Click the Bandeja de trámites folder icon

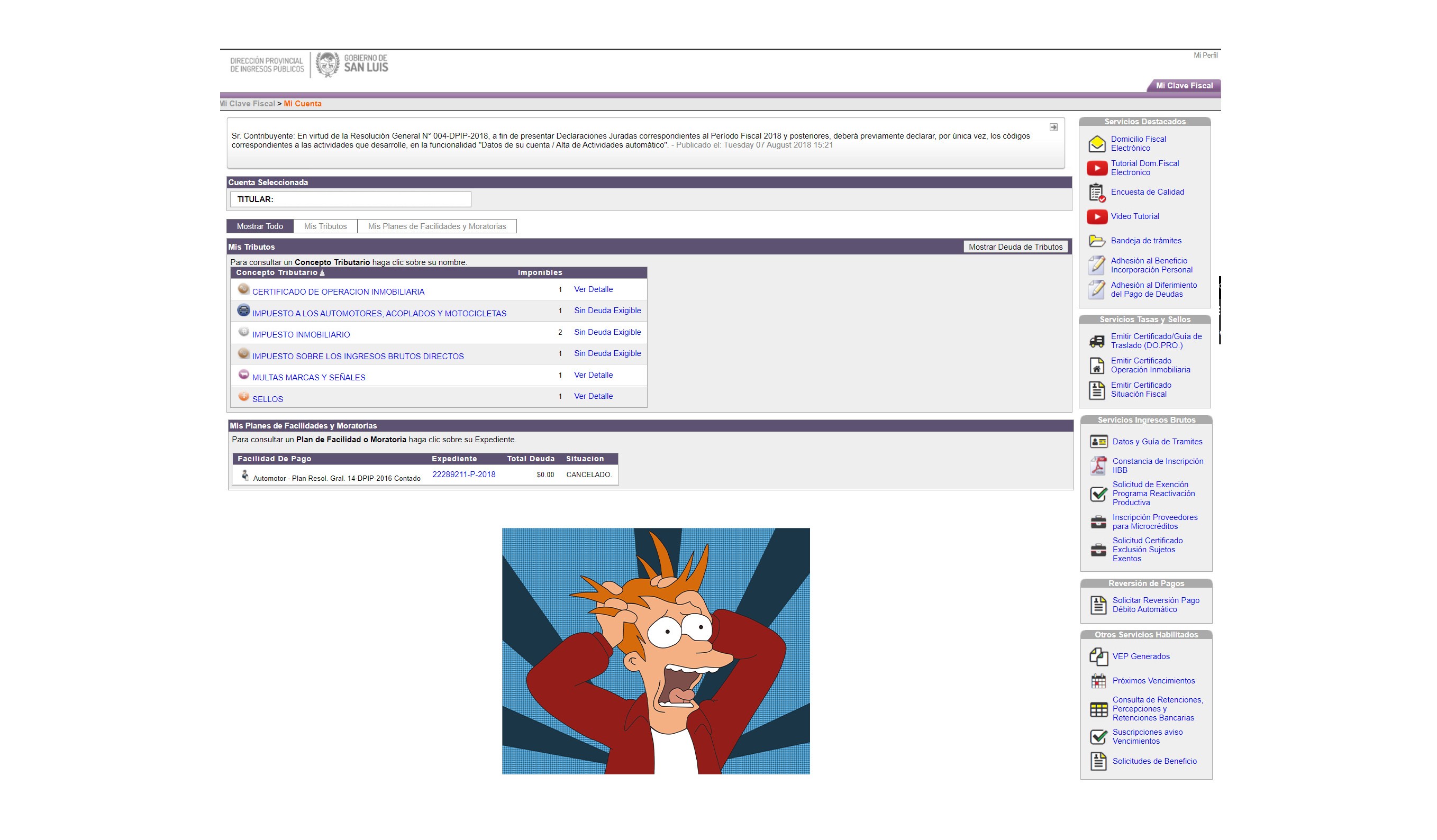1097,241
